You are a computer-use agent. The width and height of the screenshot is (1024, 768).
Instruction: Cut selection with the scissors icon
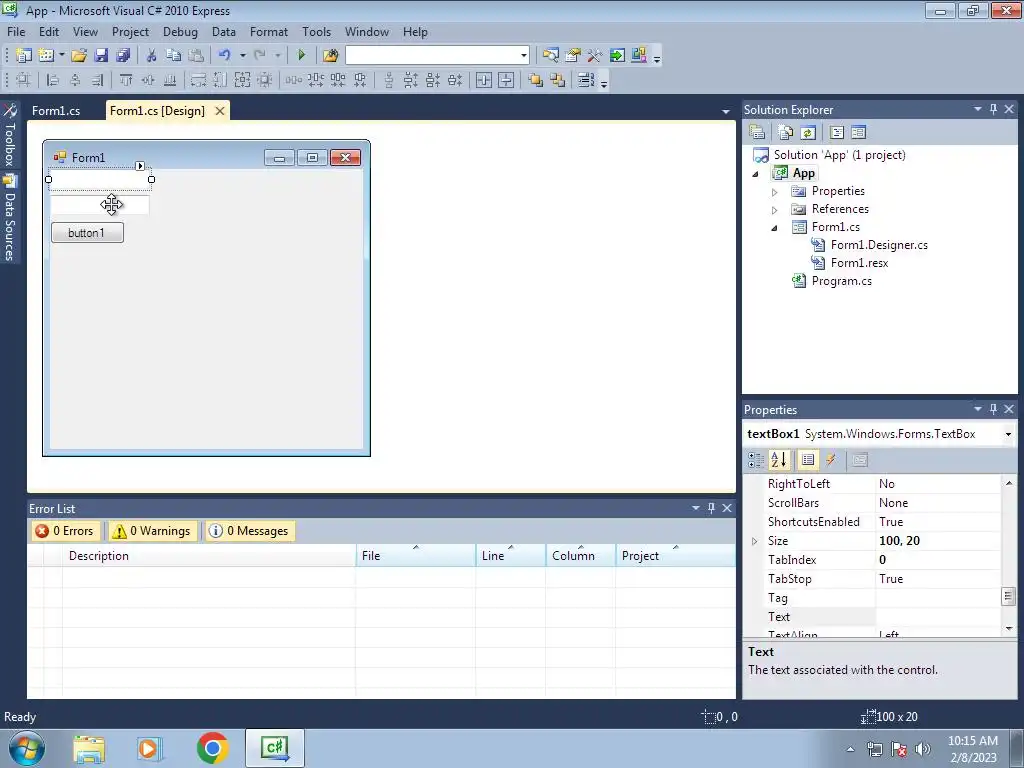click(151, 56)
